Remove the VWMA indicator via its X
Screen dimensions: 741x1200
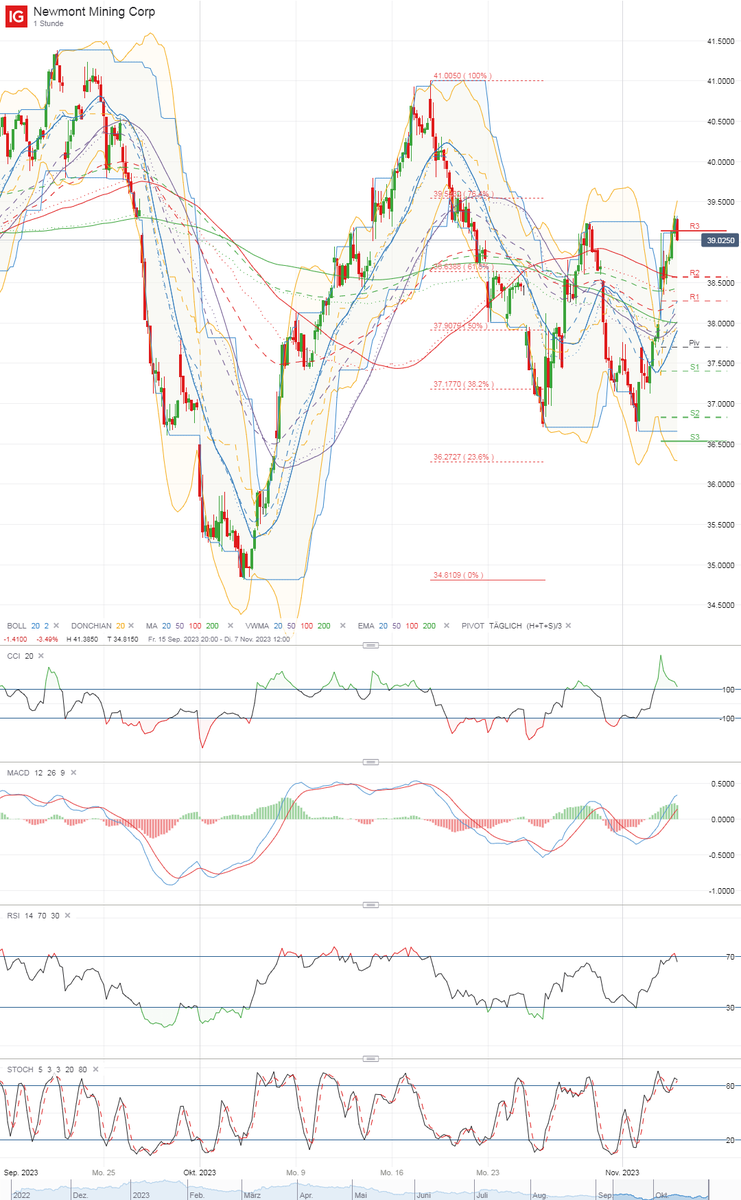coord(342,624)
